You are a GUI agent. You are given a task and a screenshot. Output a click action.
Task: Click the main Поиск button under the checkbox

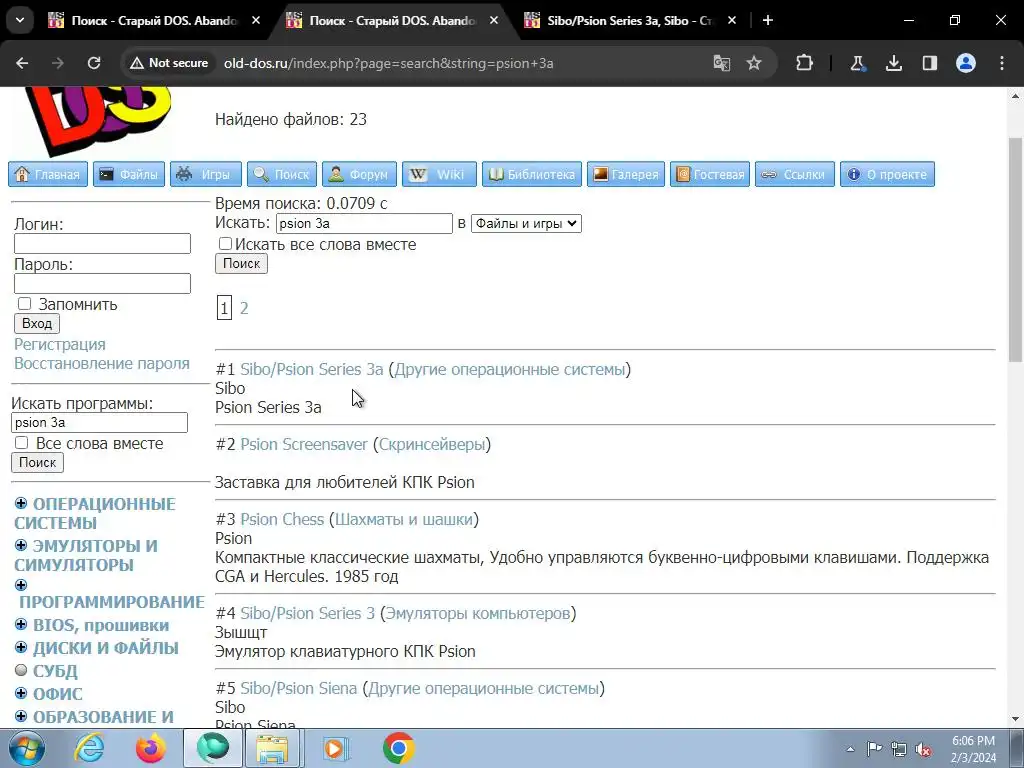(x=242, y=264)
